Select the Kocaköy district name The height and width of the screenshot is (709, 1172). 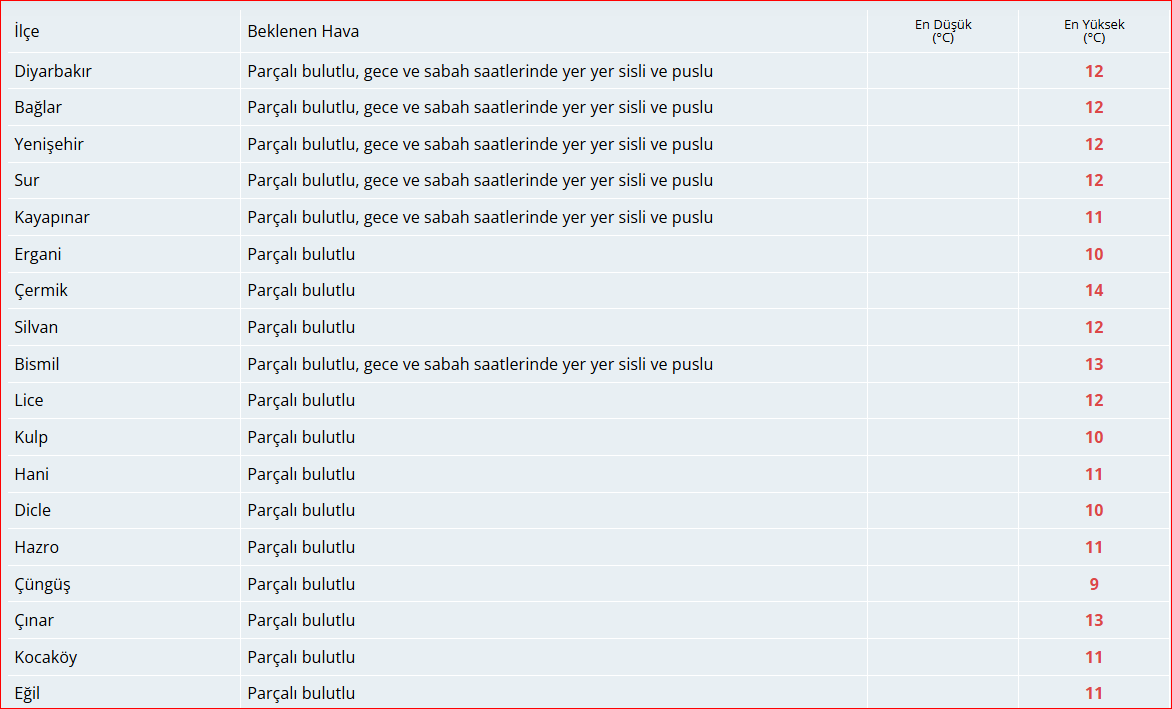(x=46, y=657)
